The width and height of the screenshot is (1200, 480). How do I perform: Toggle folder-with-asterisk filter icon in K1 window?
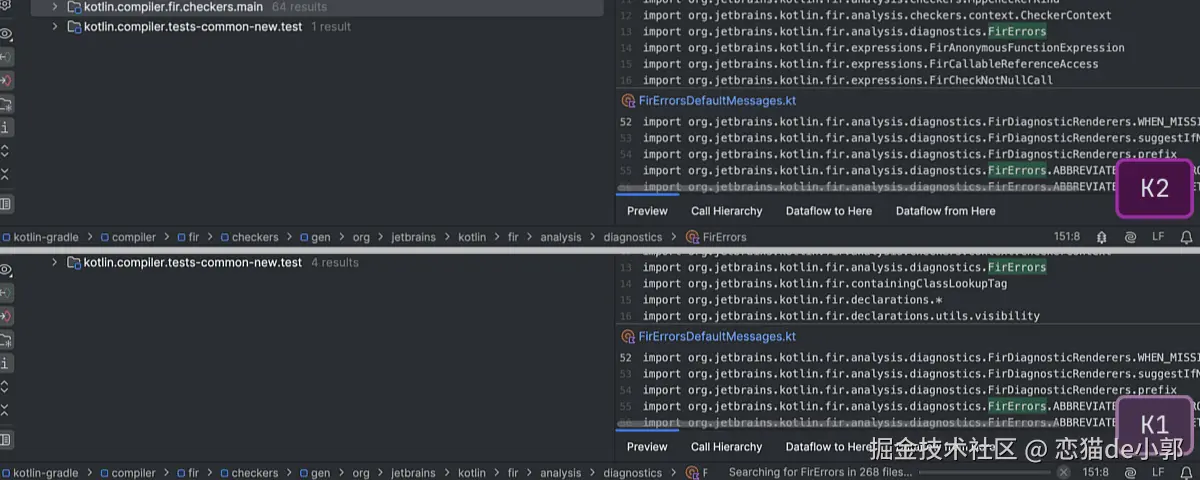[6, 340]
